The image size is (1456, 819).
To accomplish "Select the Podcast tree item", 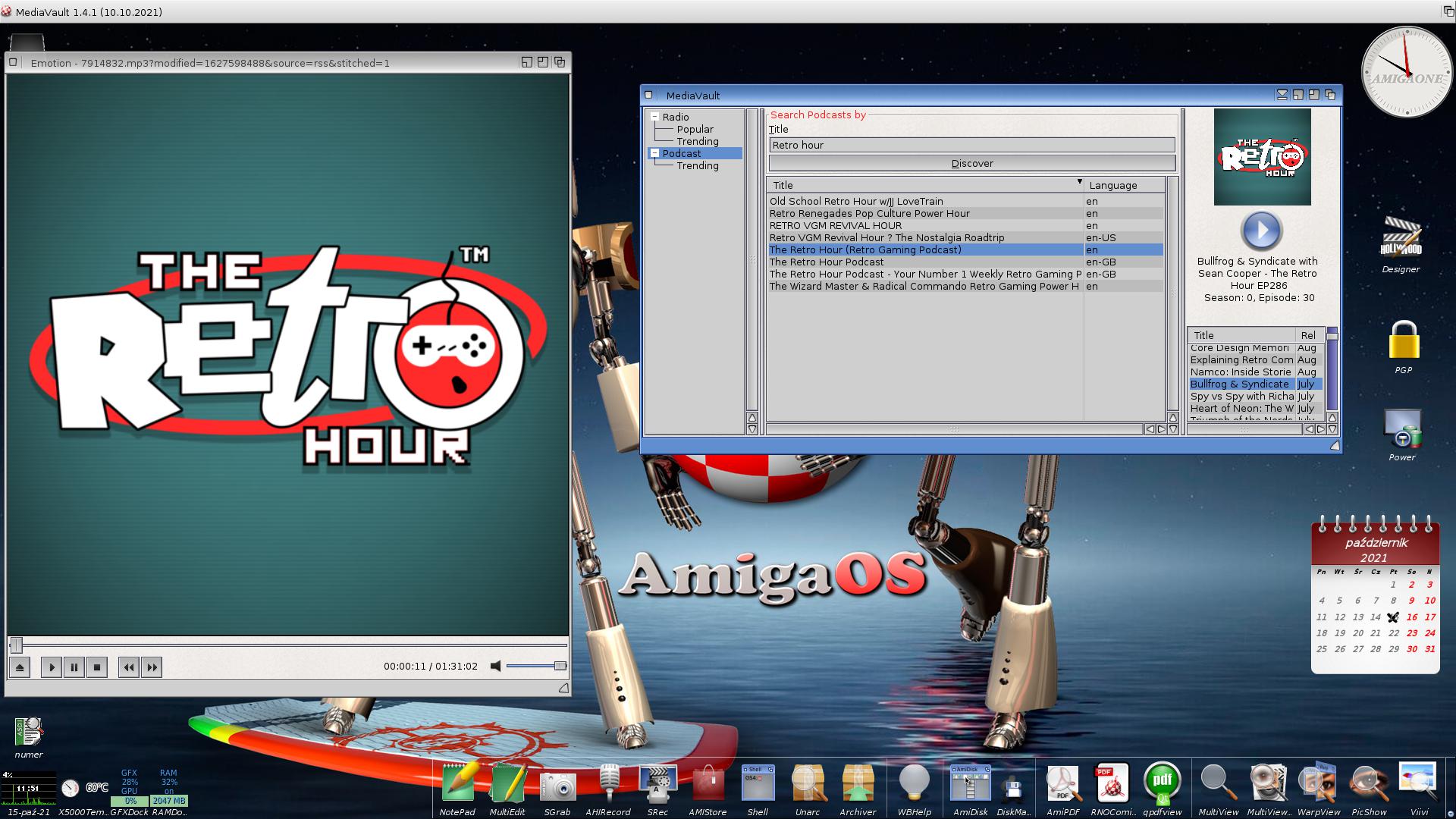I will (x=682, y=154).
